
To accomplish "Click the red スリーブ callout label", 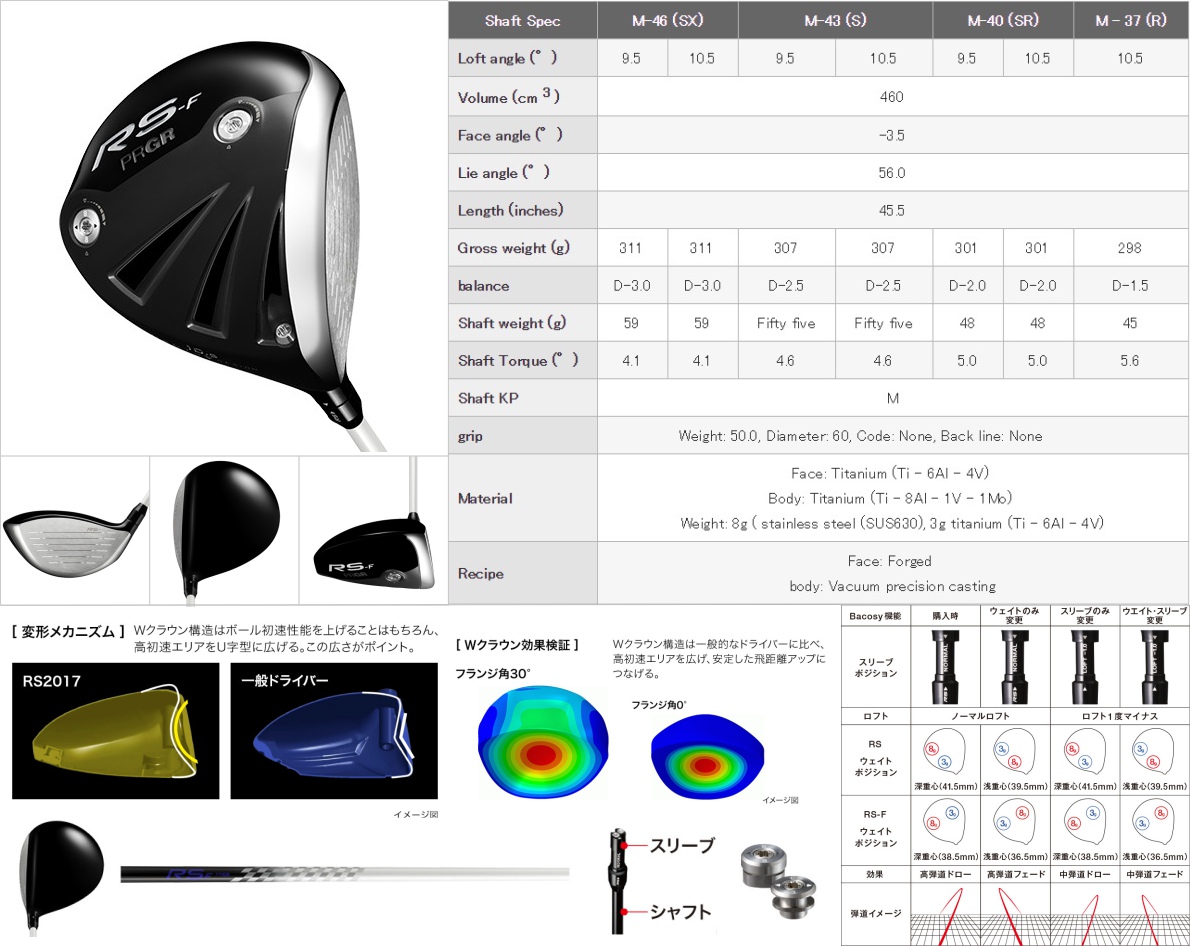I will tap(682, 845).
